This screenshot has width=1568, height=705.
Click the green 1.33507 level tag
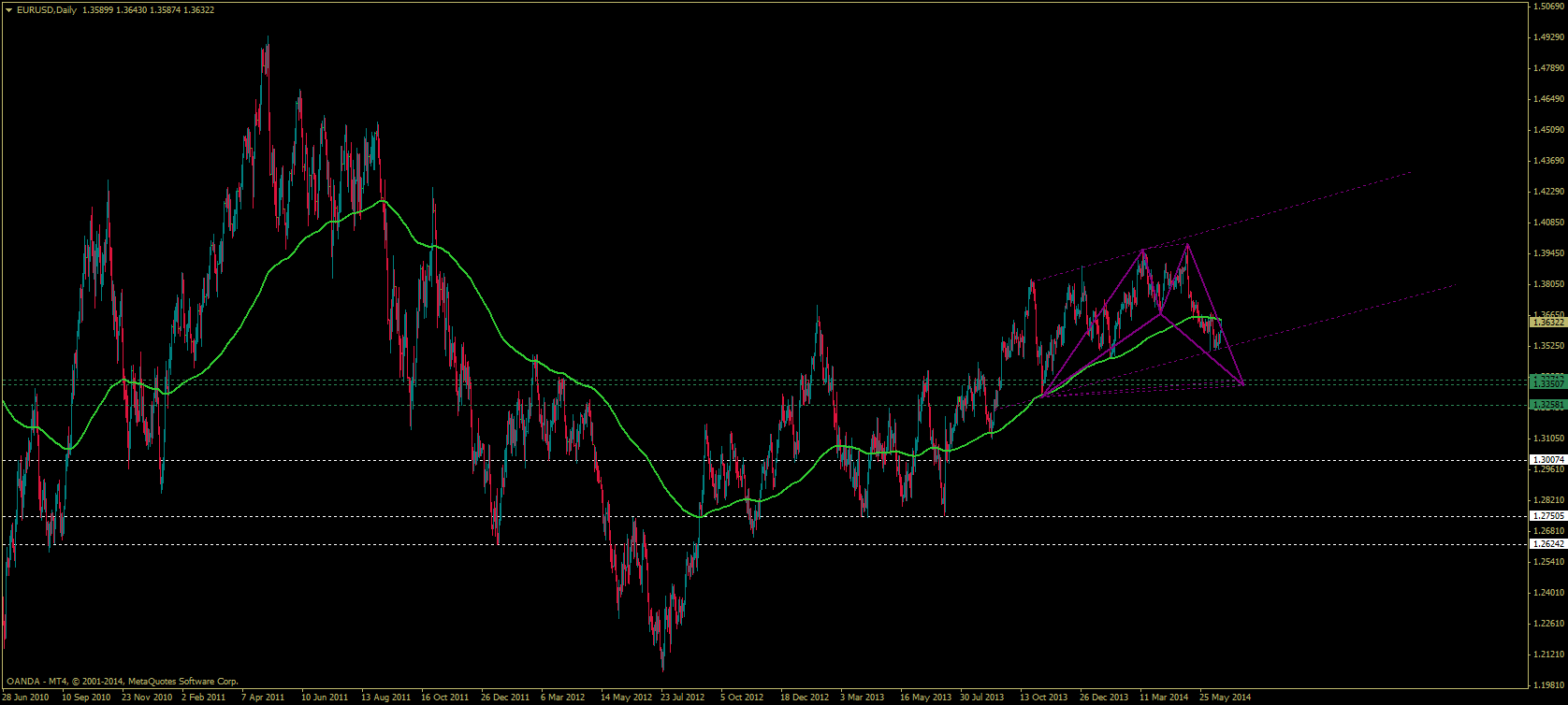point(1547,383)
